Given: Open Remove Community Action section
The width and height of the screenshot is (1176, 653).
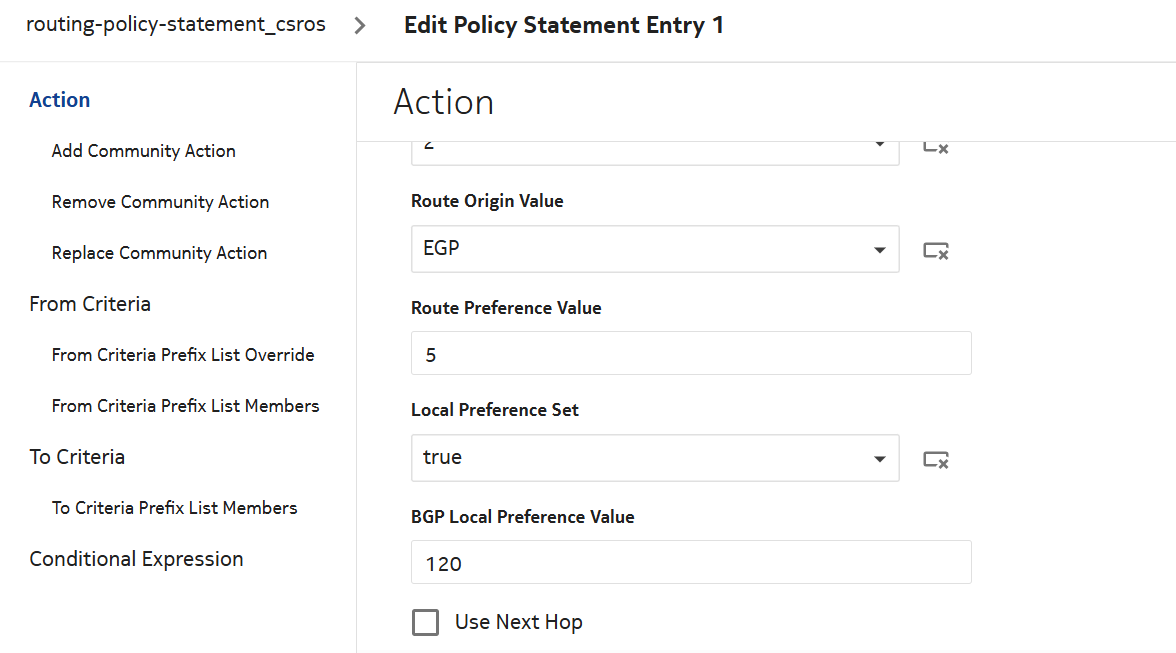Looking at the screenshot, I should 160,202.
